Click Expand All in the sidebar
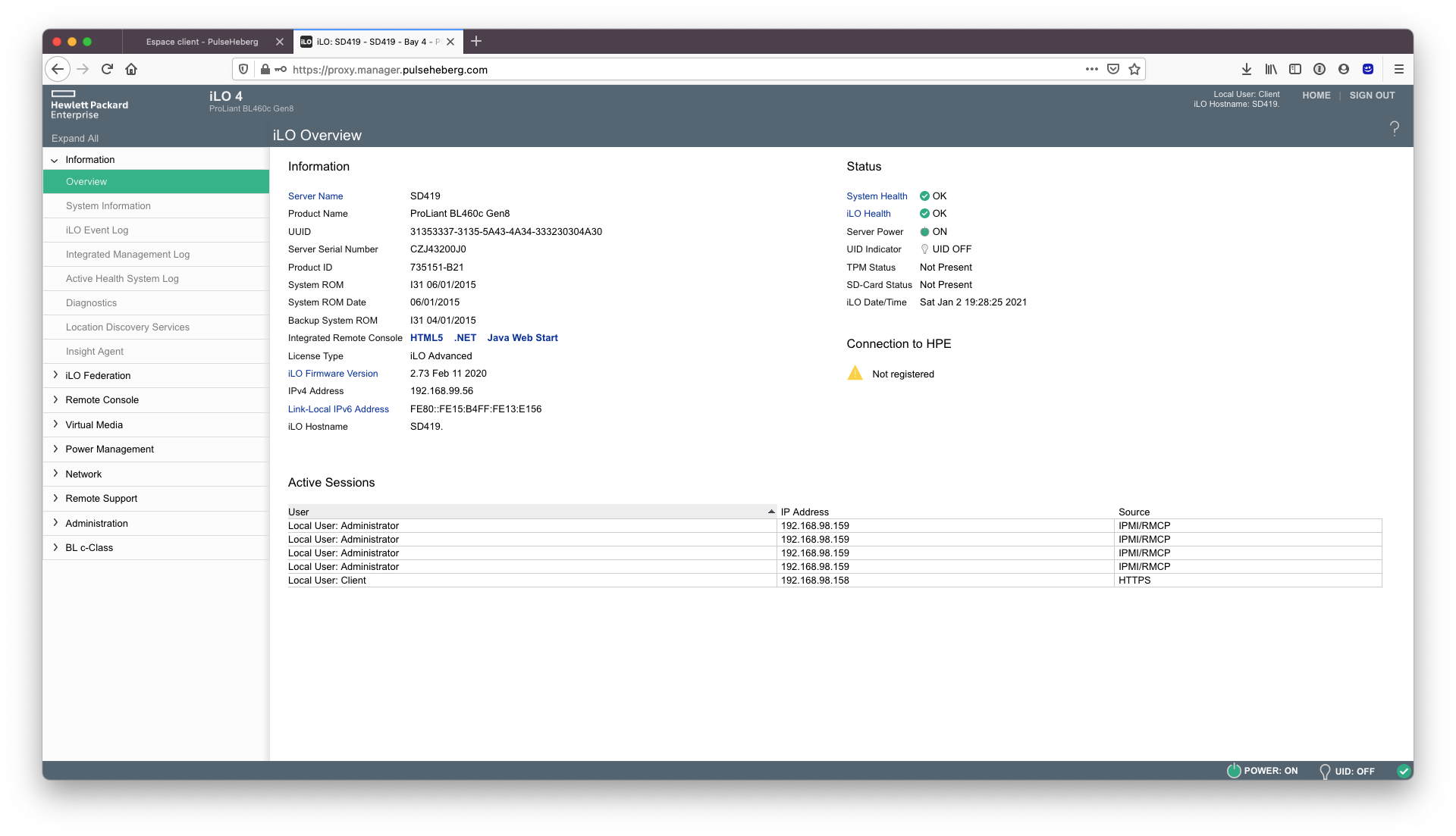 coord(75,139)
